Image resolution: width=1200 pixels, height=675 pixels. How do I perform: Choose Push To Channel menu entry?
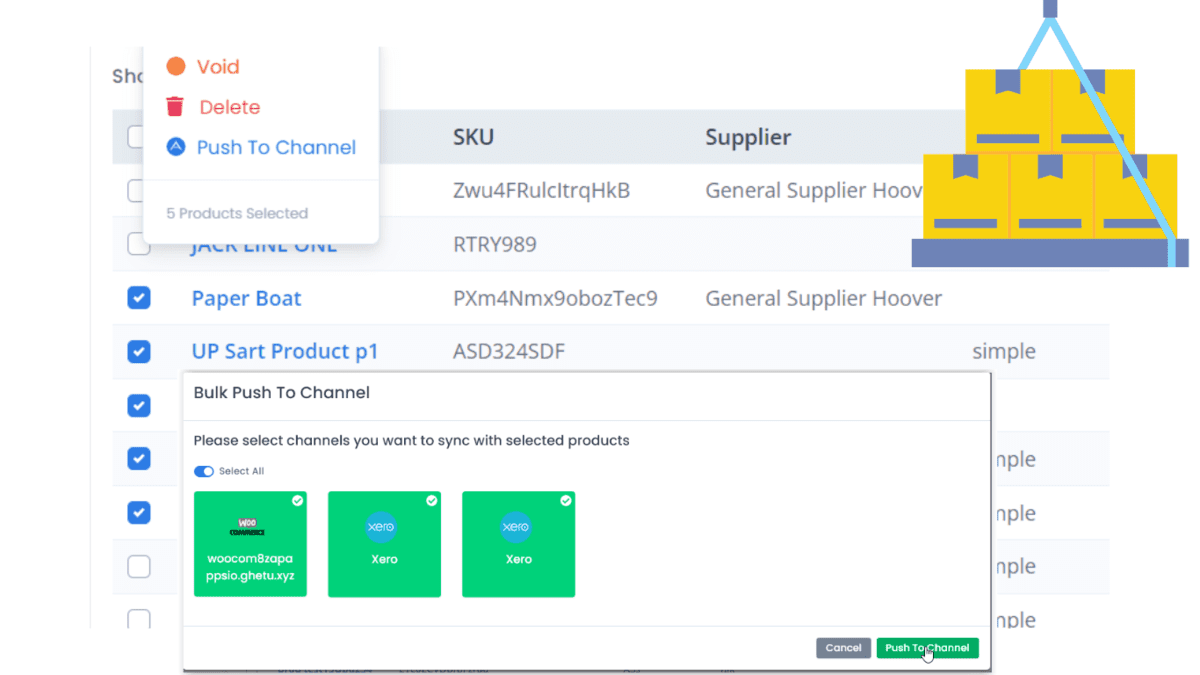276,147
